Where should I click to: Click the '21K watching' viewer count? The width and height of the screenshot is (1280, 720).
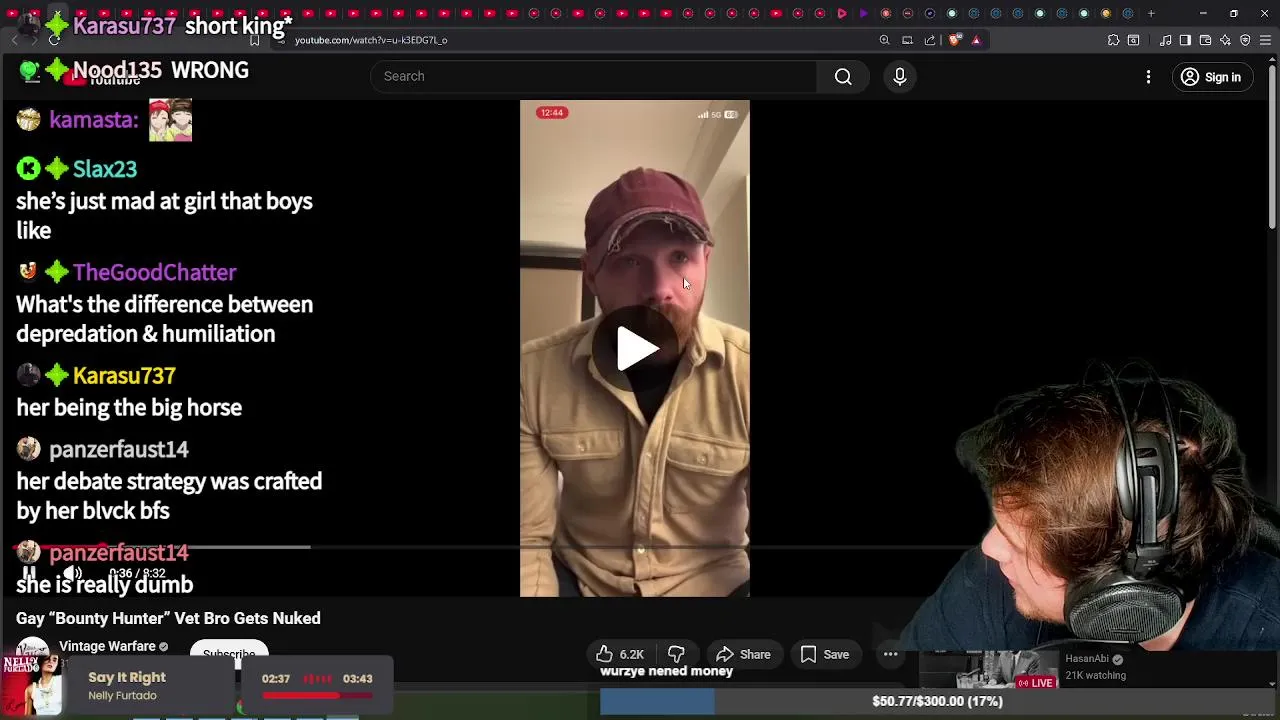(x=1095, y=675)
